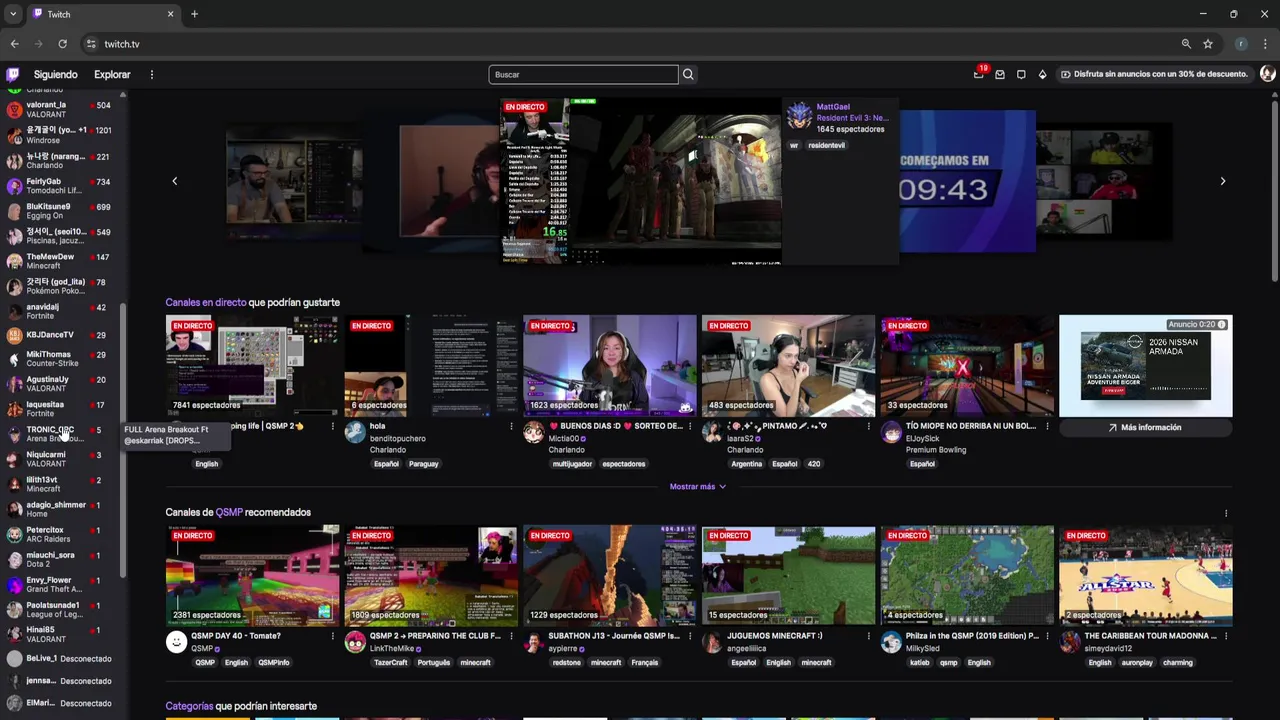Viewport: 1280px width, 720px height.
Task: Open options menu for TÍO MIOPE card
Action: point(1047,427)
